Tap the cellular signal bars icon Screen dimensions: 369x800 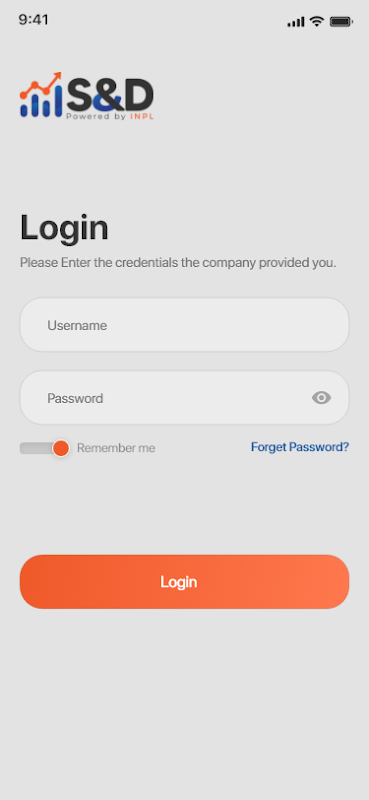[x=296, y=22]
